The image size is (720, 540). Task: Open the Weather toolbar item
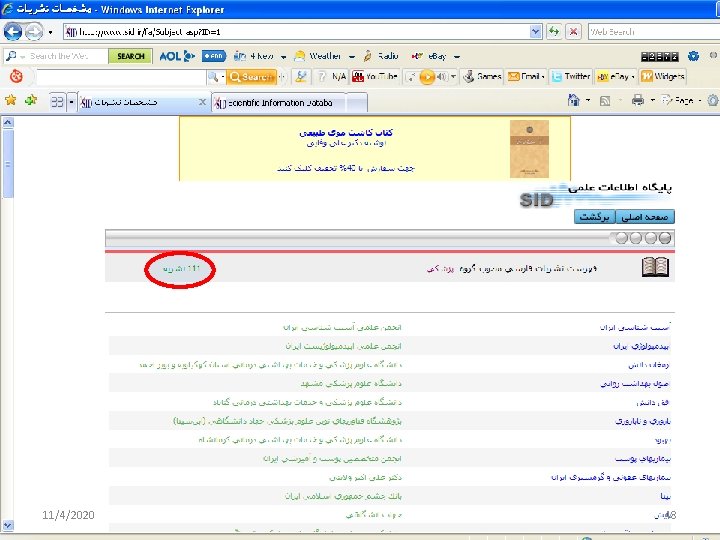pyautogui.click(x=318, y=56)
